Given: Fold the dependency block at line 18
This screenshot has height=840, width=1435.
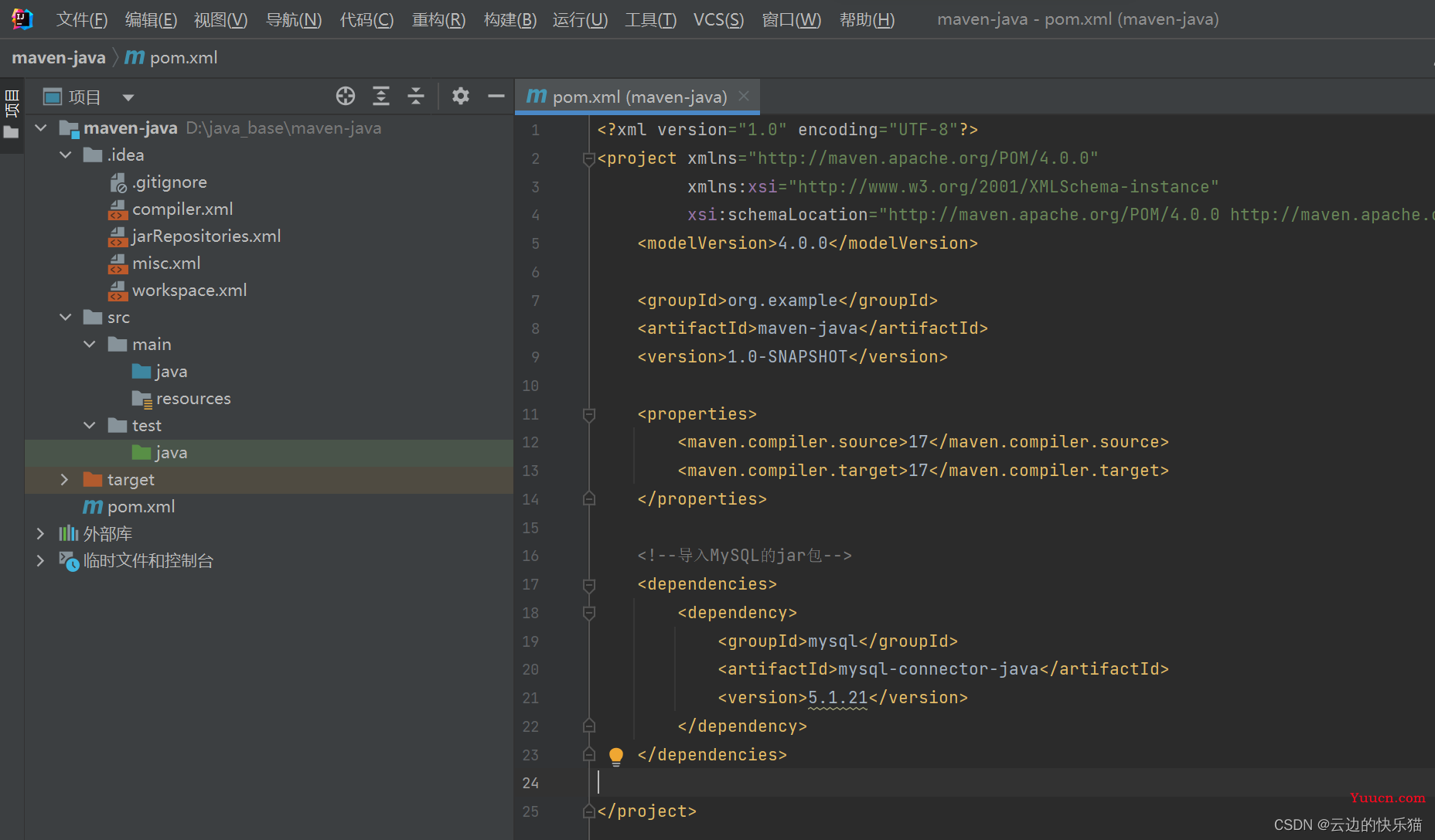Looking at the screenshot, I should pos(589,614).
